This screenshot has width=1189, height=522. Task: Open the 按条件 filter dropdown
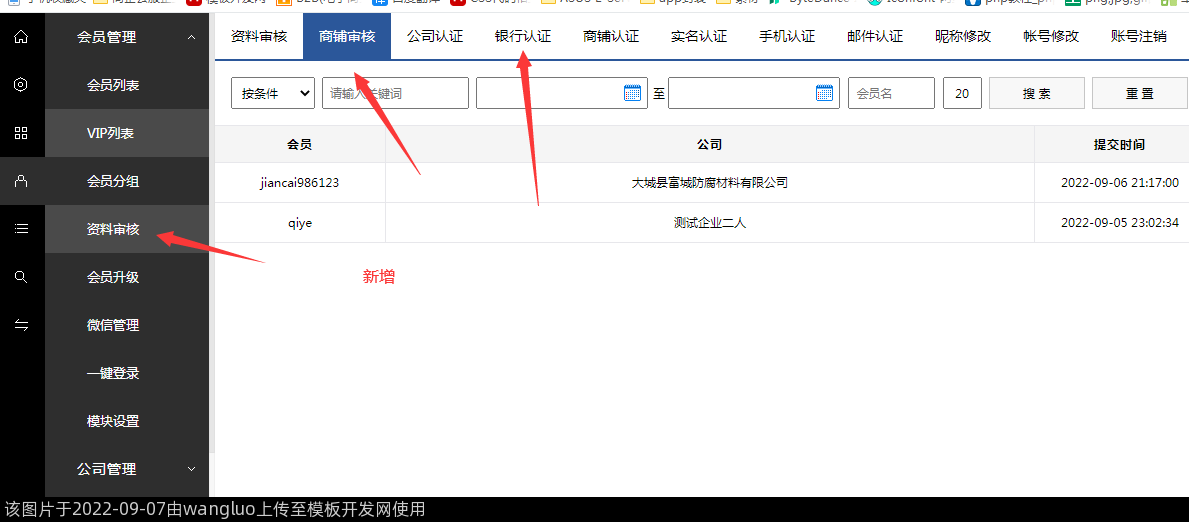272,93
